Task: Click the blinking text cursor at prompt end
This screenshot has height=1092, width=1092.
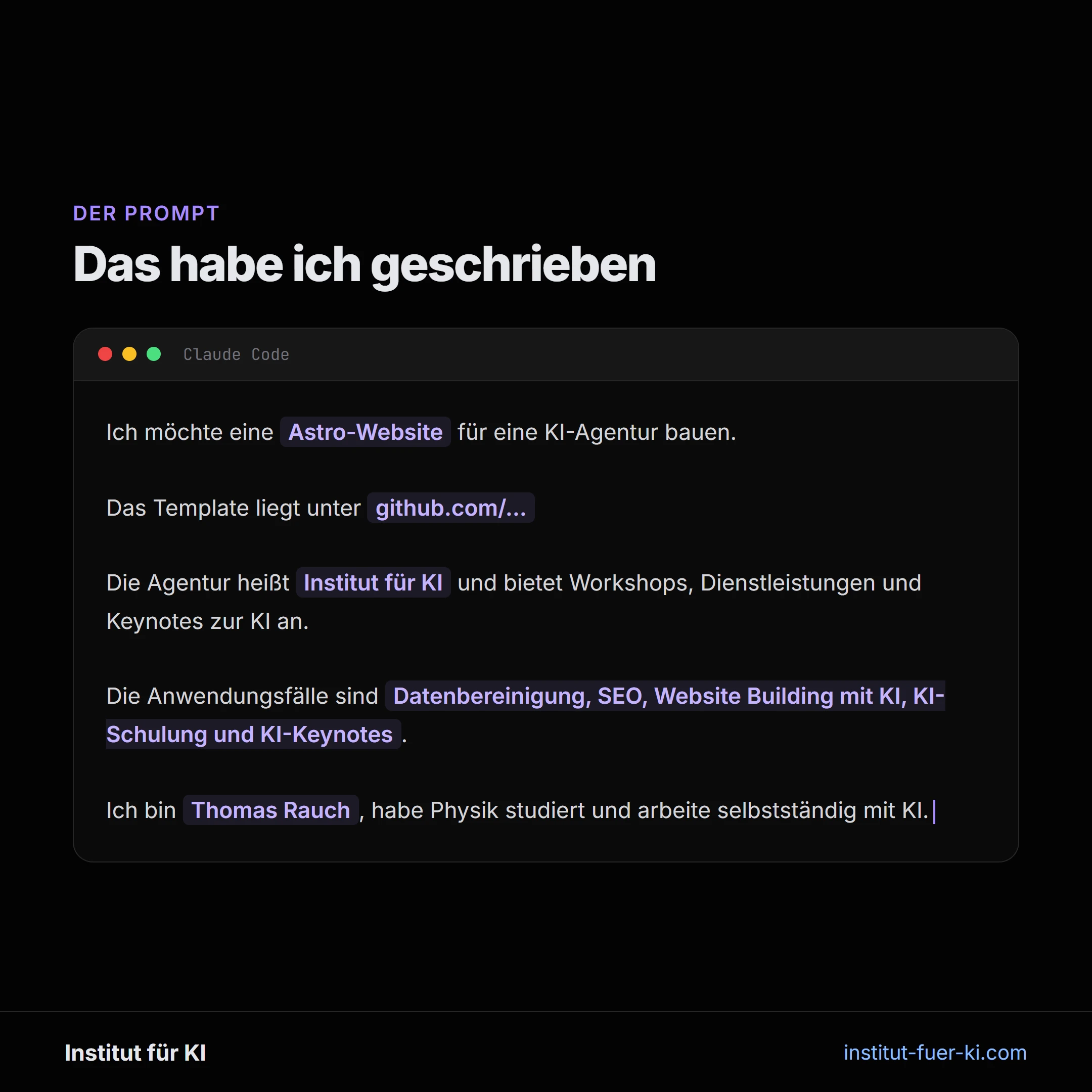Action: [934, 810]
